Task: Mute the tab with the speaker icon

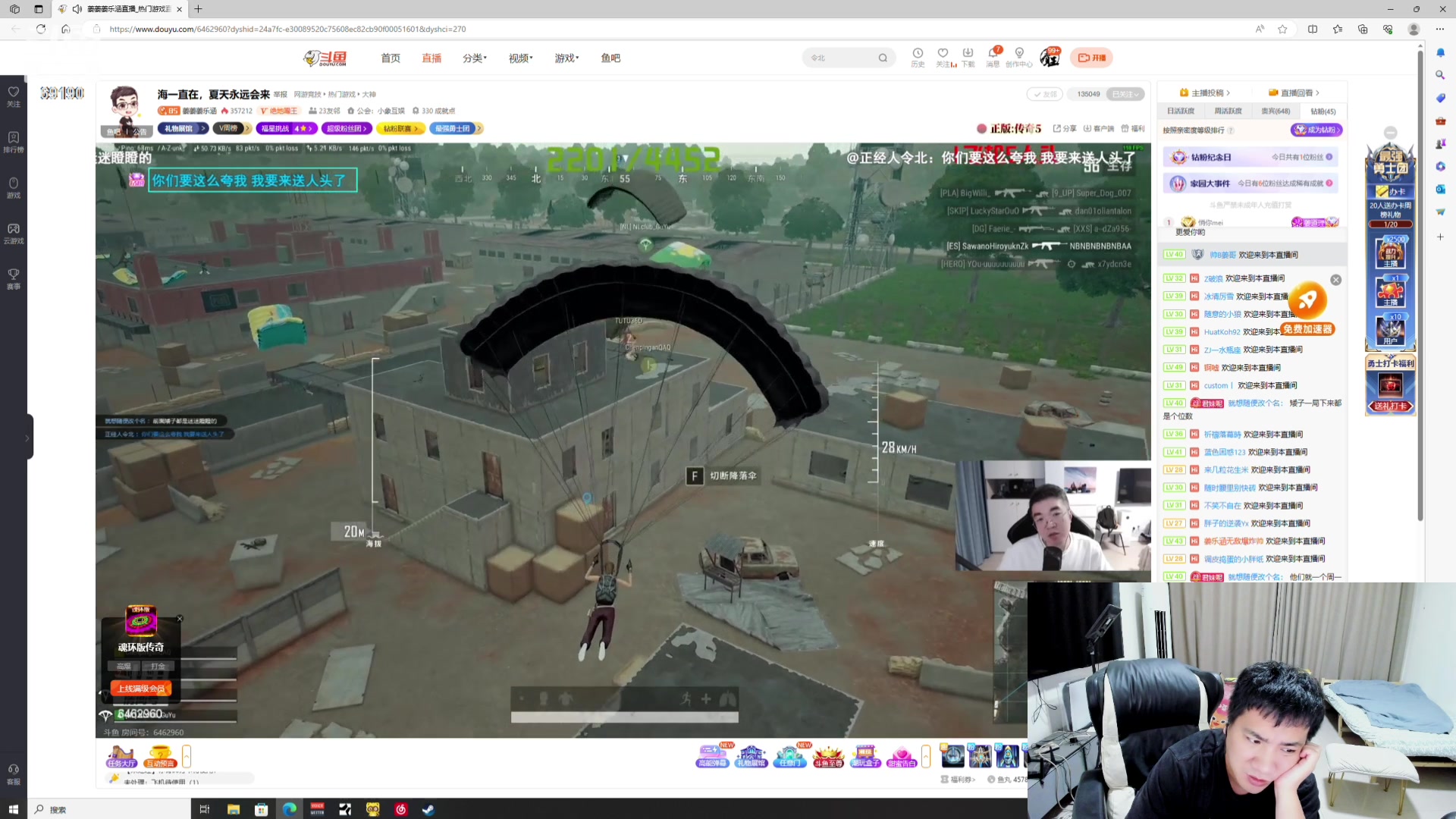Action: pos(77,9)
